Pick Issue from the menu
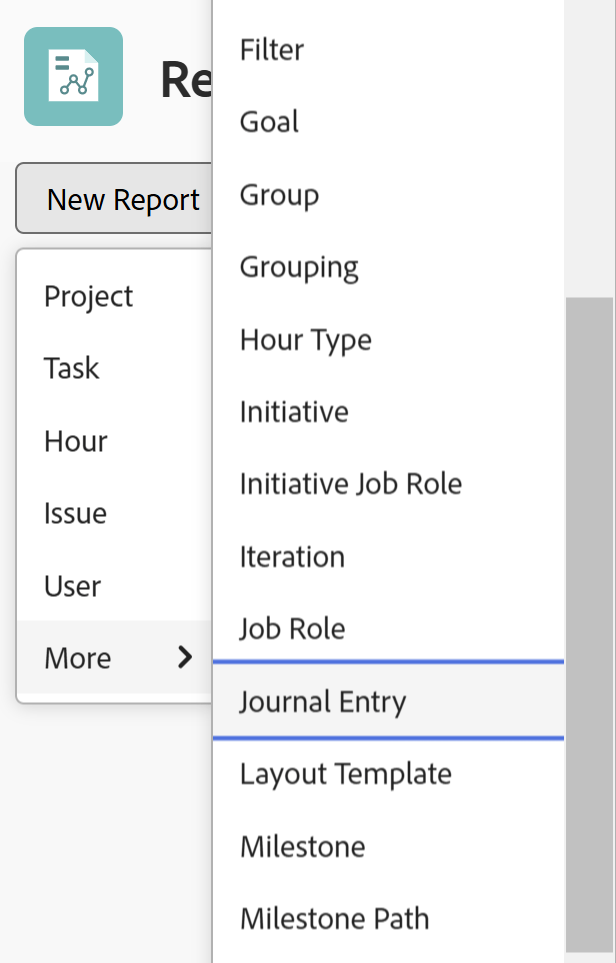616x963 pixels. click(76, 513)
